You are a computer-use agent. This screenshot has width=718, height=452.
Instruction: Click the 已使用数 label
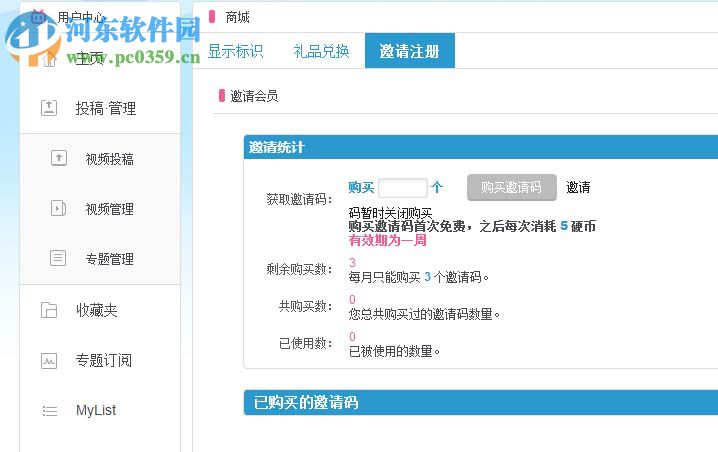click(x=305, y=343)
